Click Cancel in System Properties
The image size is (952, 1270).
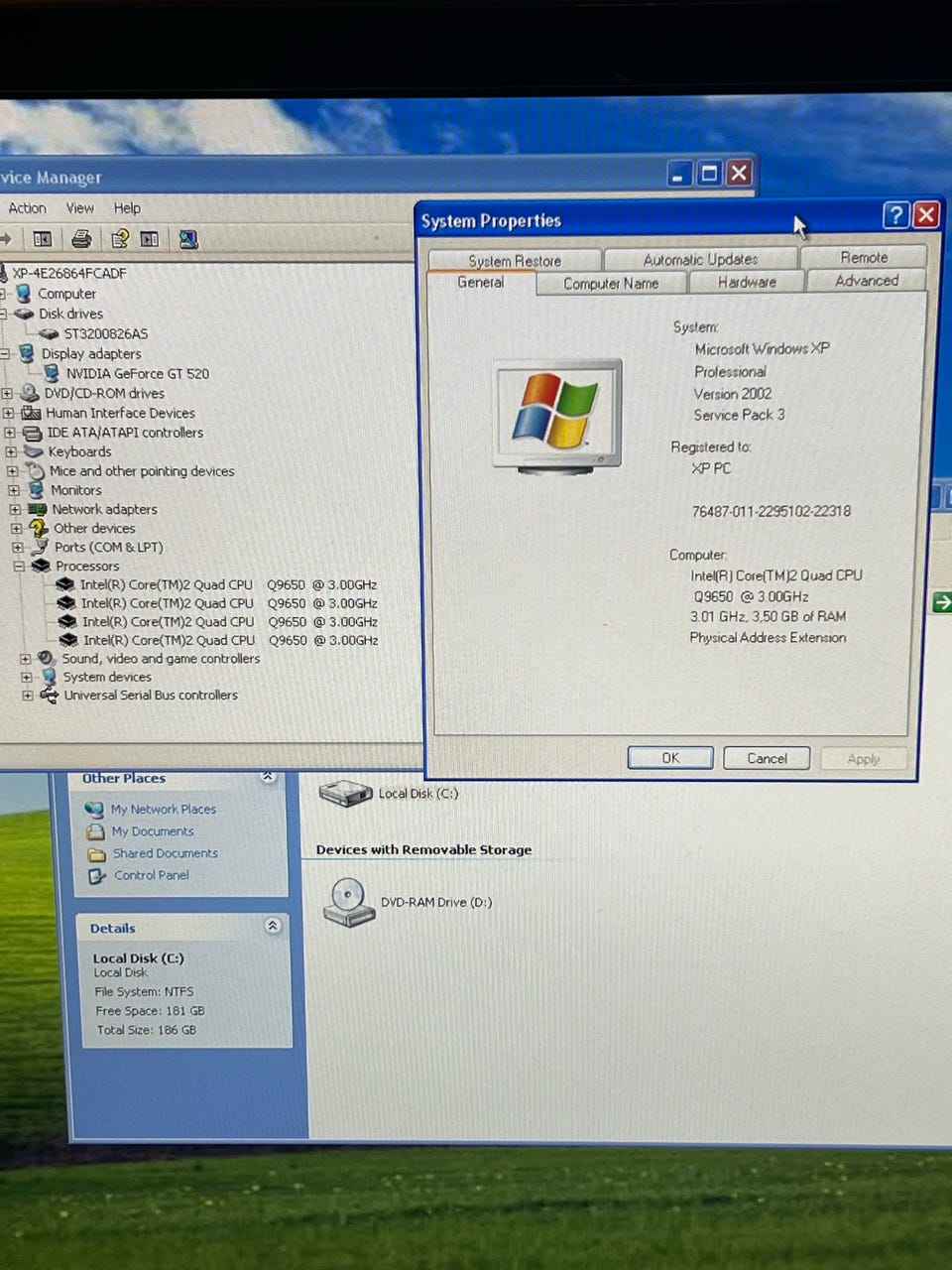point(767,758)
